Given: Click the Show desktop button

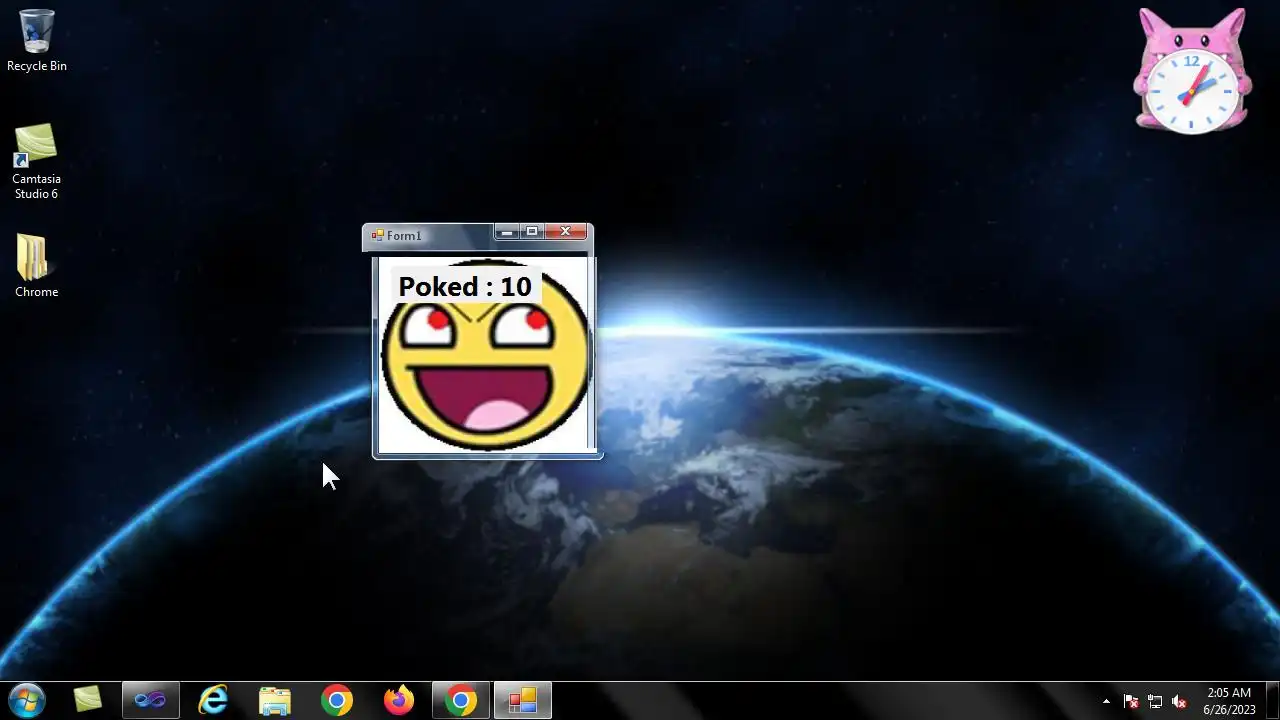Looking at the screenshot, I should (1272, 701).
